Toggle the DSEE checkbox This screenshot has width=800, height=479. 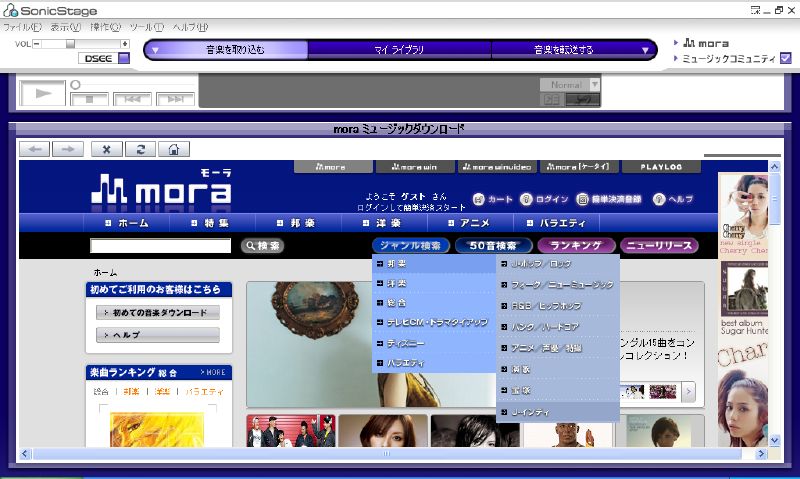click(124, 59)
